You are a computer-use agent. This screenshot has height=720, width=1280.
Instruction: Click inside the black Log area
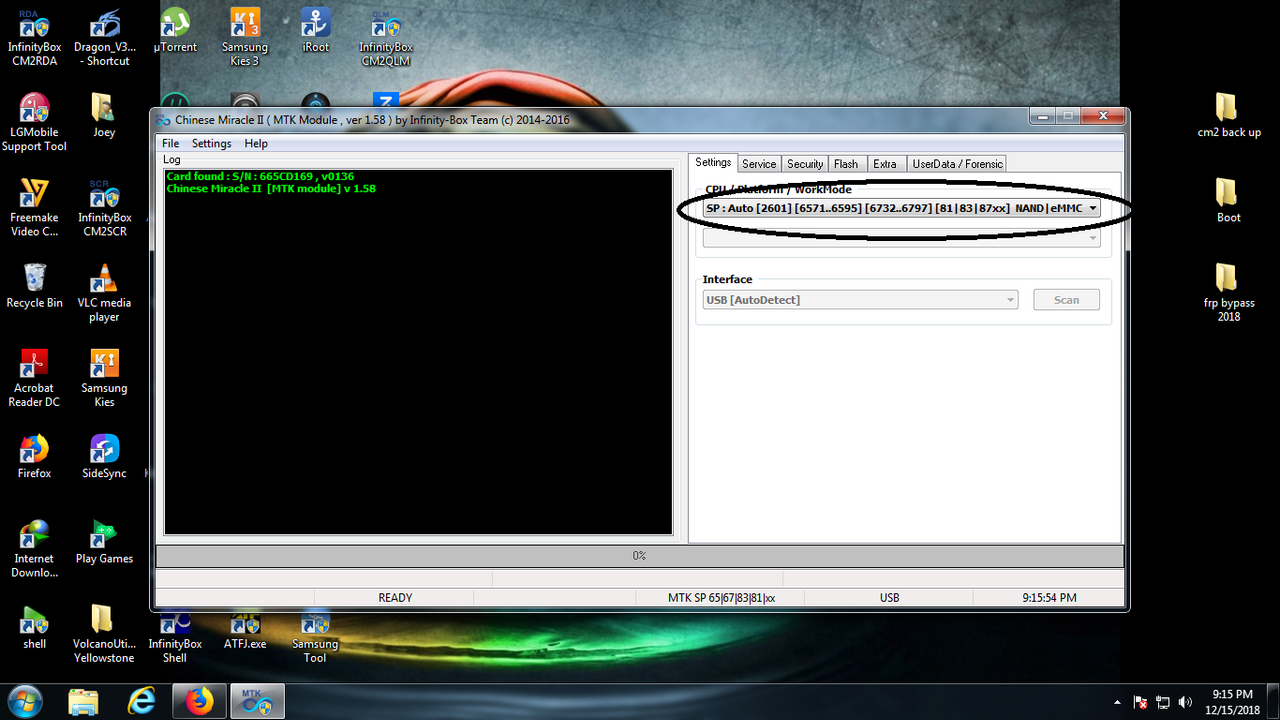pyautogui.click(x=418, y=351)
